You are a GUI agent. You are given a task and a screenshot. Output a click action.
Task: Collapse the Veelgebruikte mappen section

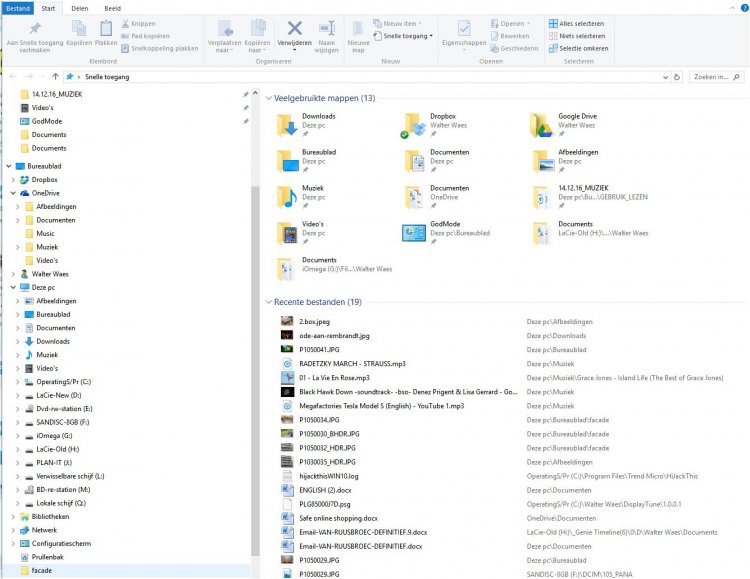point(269,98)
